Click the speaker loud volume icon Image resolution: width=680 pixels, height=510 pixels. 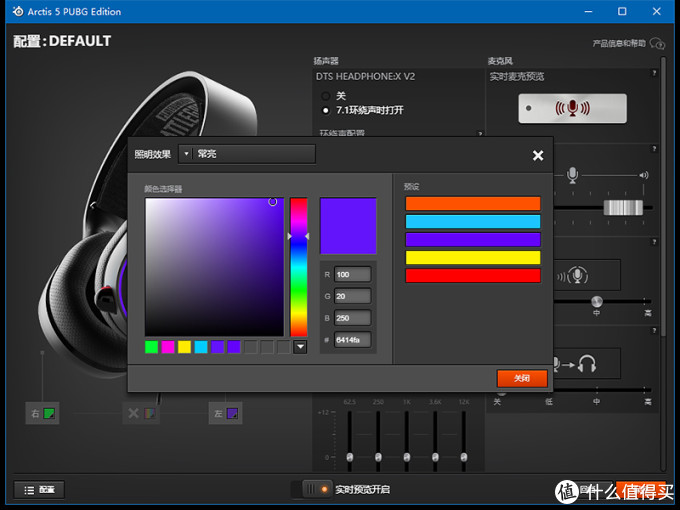(644, 175)
